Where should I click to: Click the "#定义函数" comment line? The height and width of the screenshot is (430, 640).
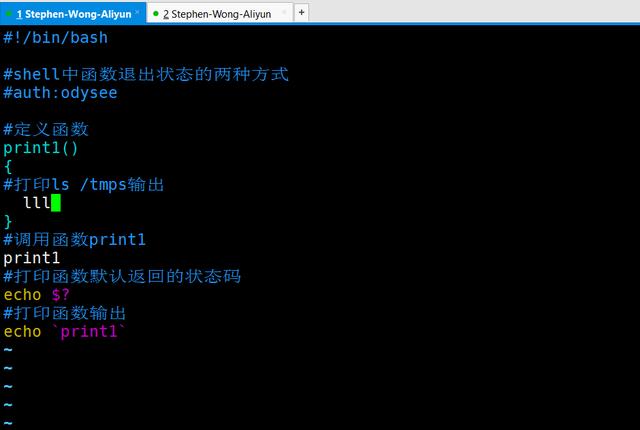click(x=46, y=129)
